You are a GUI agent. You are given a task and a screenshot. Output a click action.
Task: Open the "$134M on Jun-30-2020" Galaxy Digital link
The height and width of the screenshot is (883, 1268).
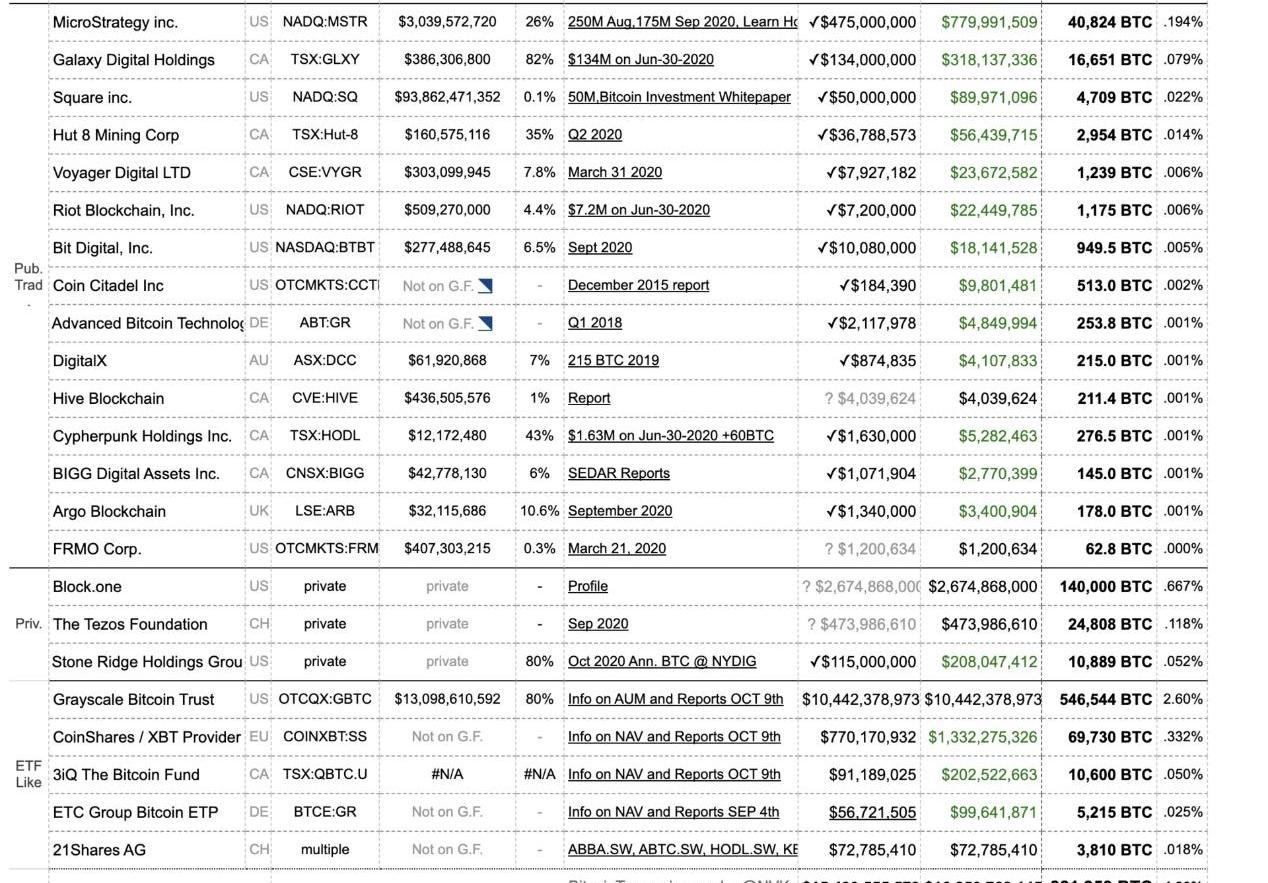tap(640, 60)
